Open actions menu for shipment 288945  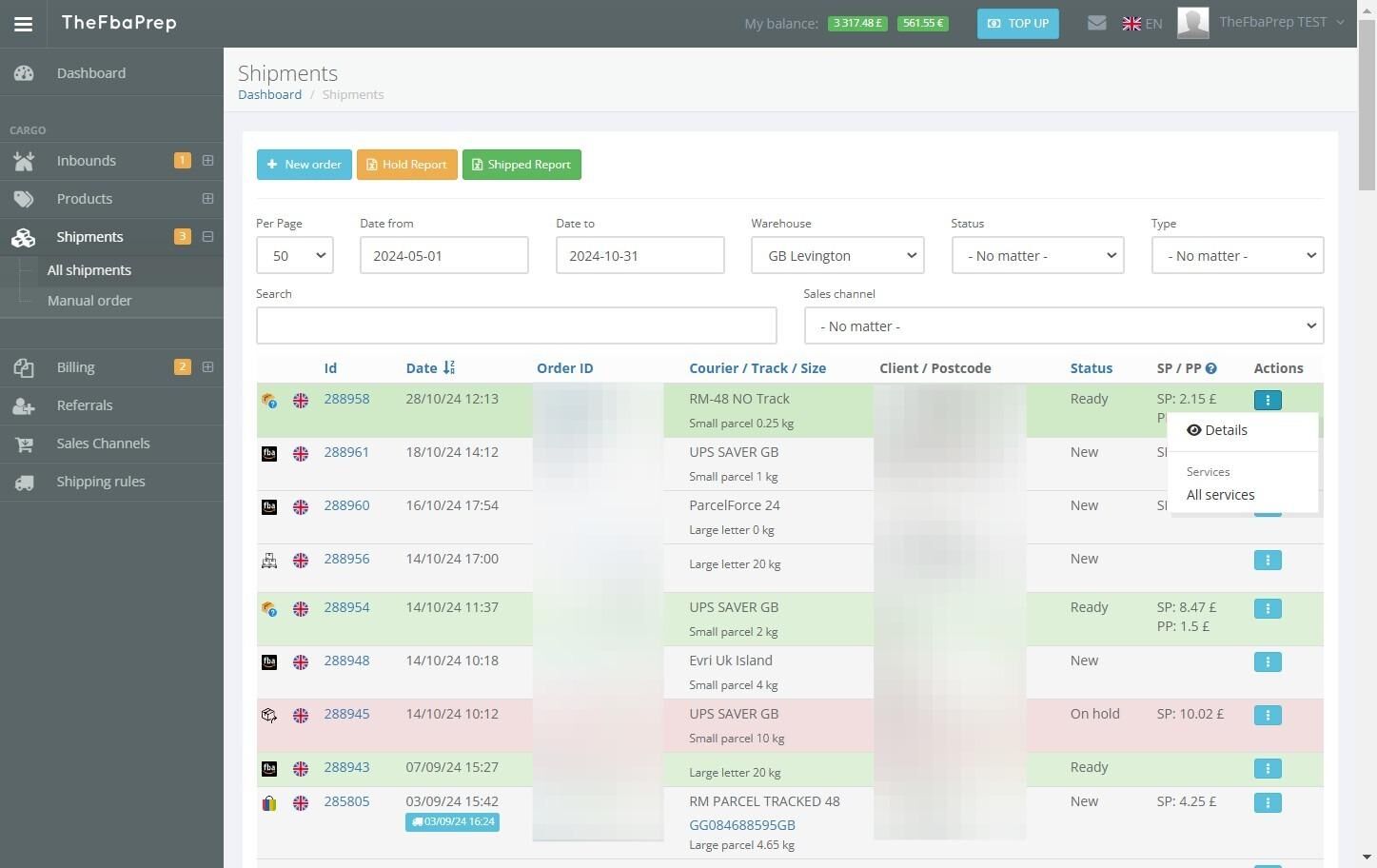pos(1268,715)
